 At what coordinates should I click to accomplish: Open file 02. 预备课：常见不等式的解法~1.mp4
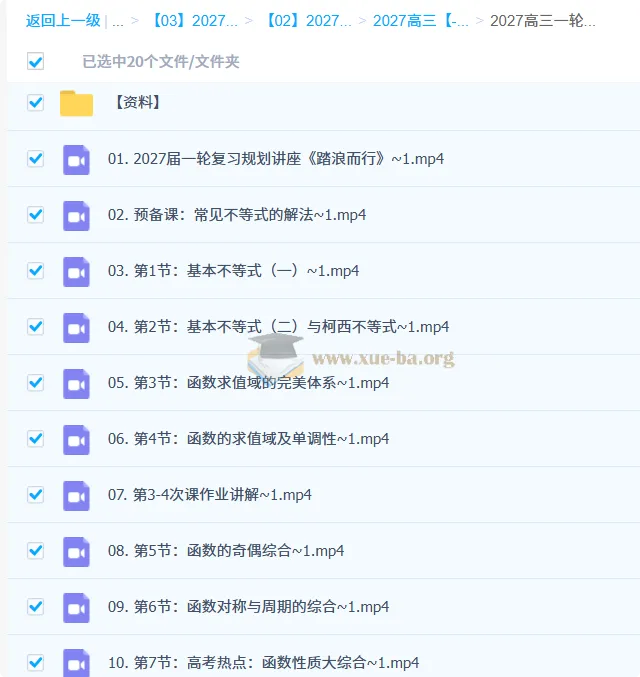(237, 215)
